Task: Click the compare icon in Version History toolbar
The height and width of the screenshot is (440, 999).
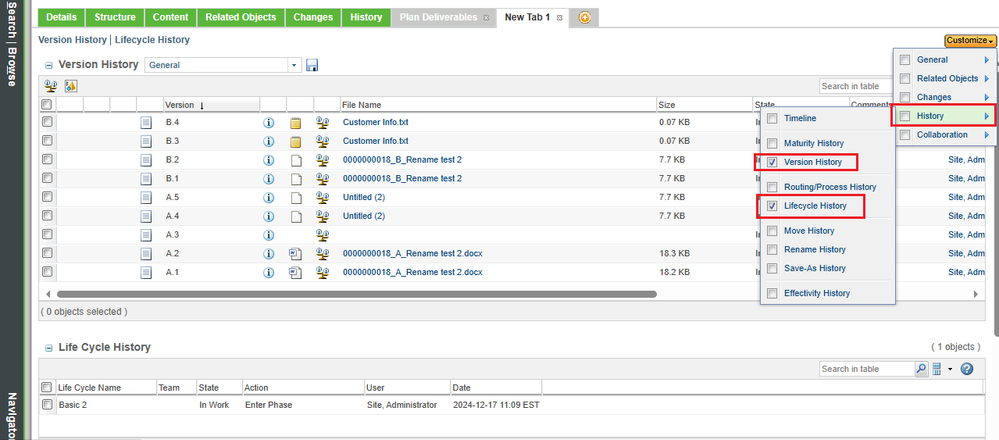Action: coord(50,86)
